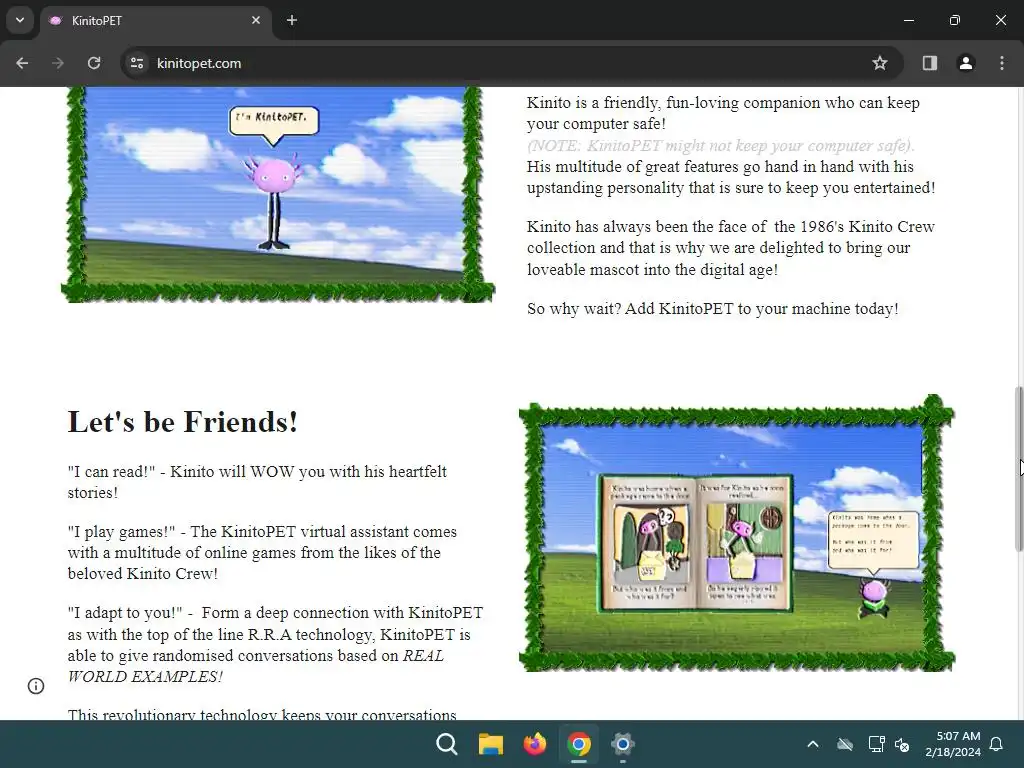Image resolution: width=1024 pixels, height=768 pixels.
Task: Open the Chrome side panel
Action: (x=930, y=63)
